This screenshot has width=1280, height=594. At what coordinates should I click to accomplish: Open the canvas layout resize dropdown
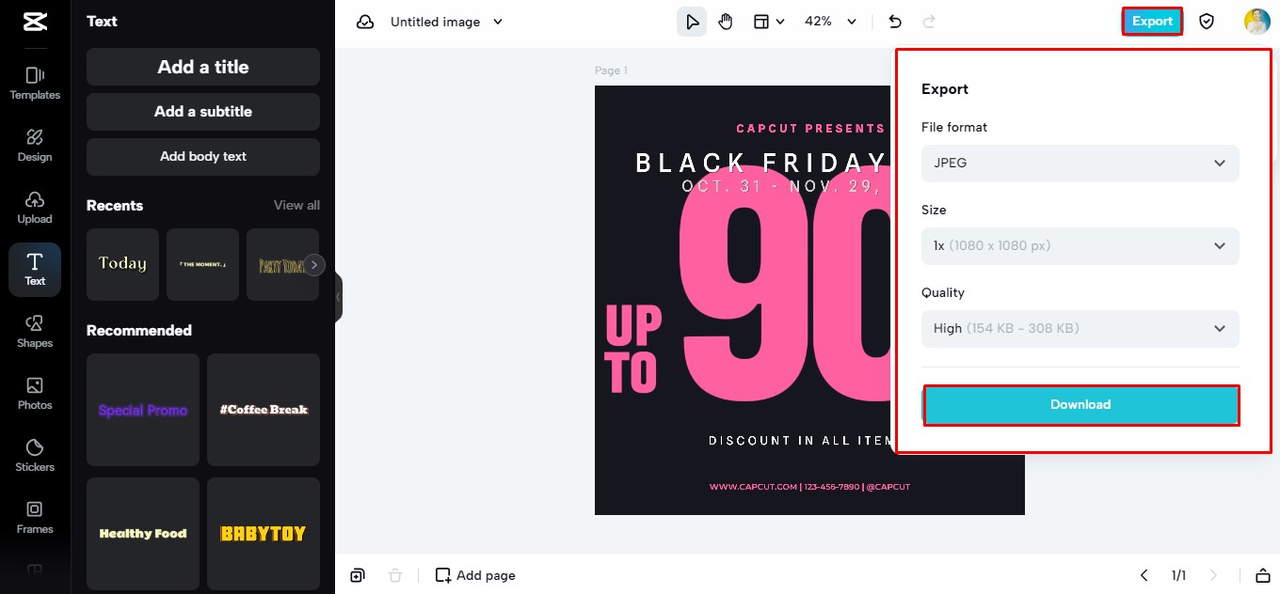[768, 21]
